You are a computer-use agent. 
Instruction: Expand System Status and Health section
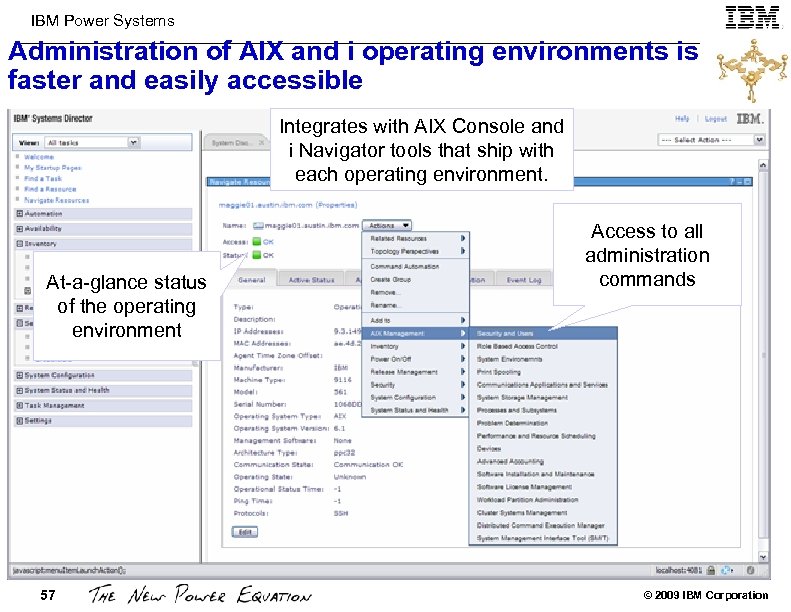point(20,391)
